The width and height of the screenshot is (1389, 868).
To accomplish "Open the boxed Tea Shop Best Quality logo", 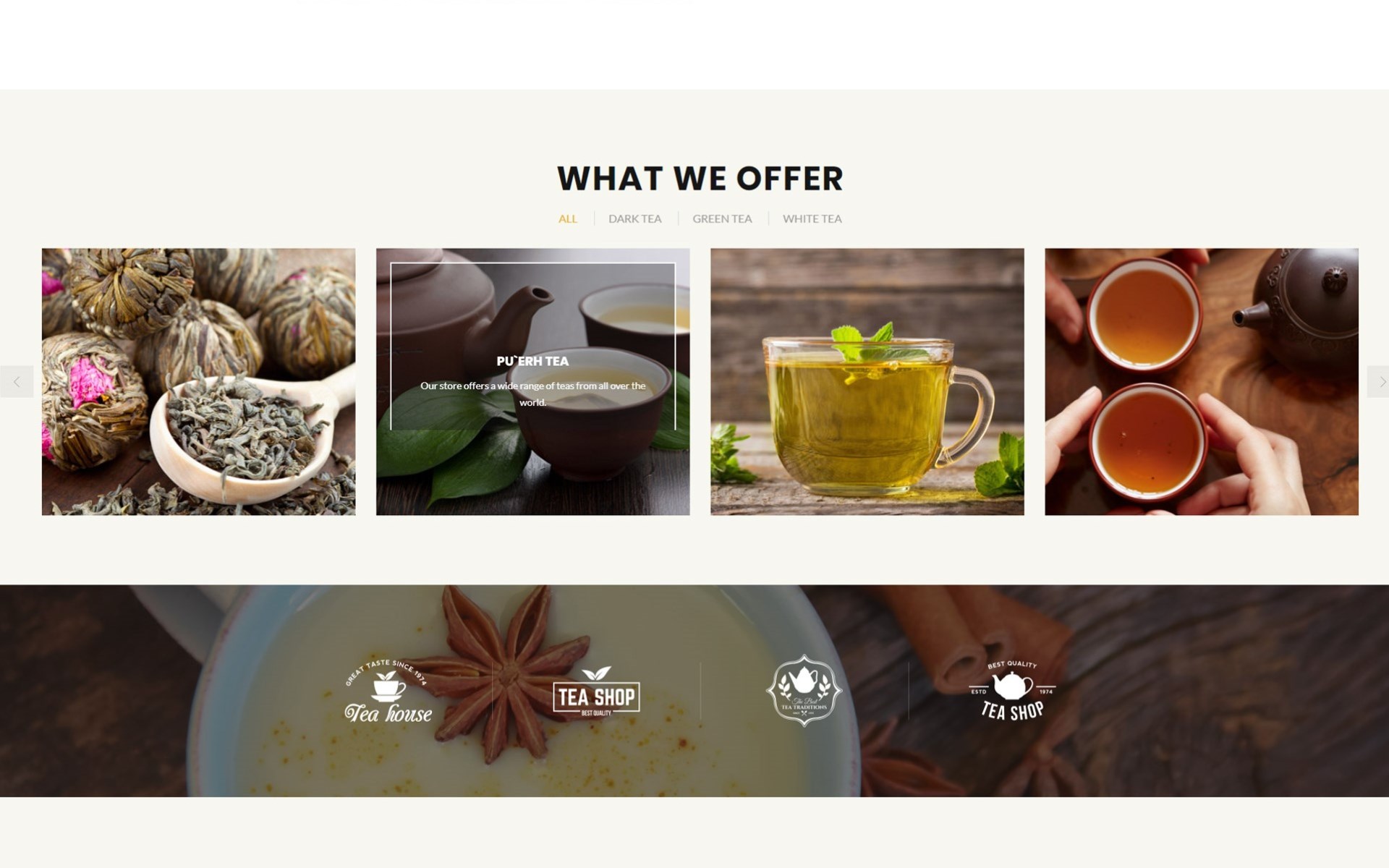I will click(596, 692).
